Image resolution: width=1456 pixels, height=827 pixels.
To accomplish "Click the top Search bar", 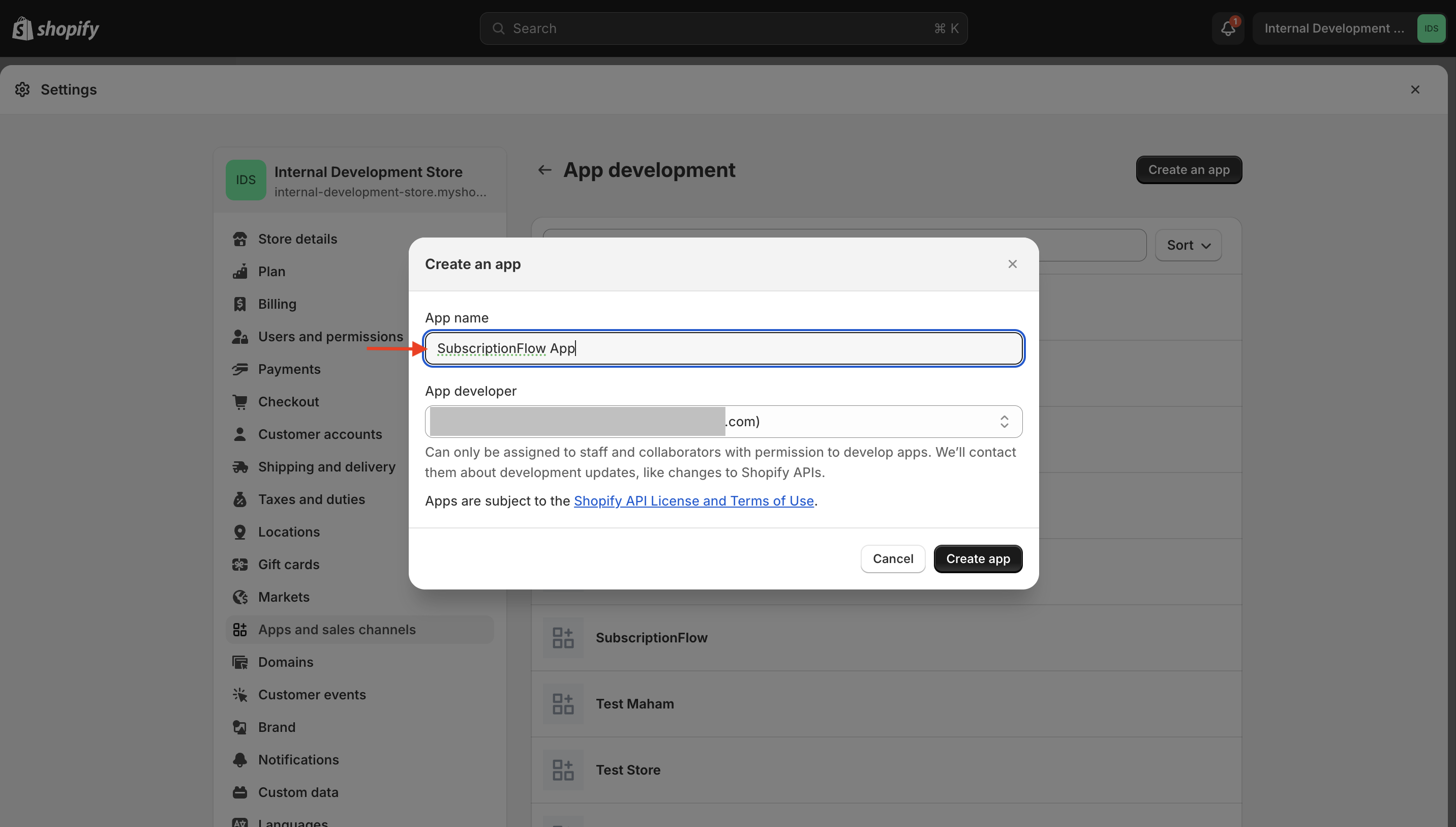I will pyautogui.click(x=723, y=28).
